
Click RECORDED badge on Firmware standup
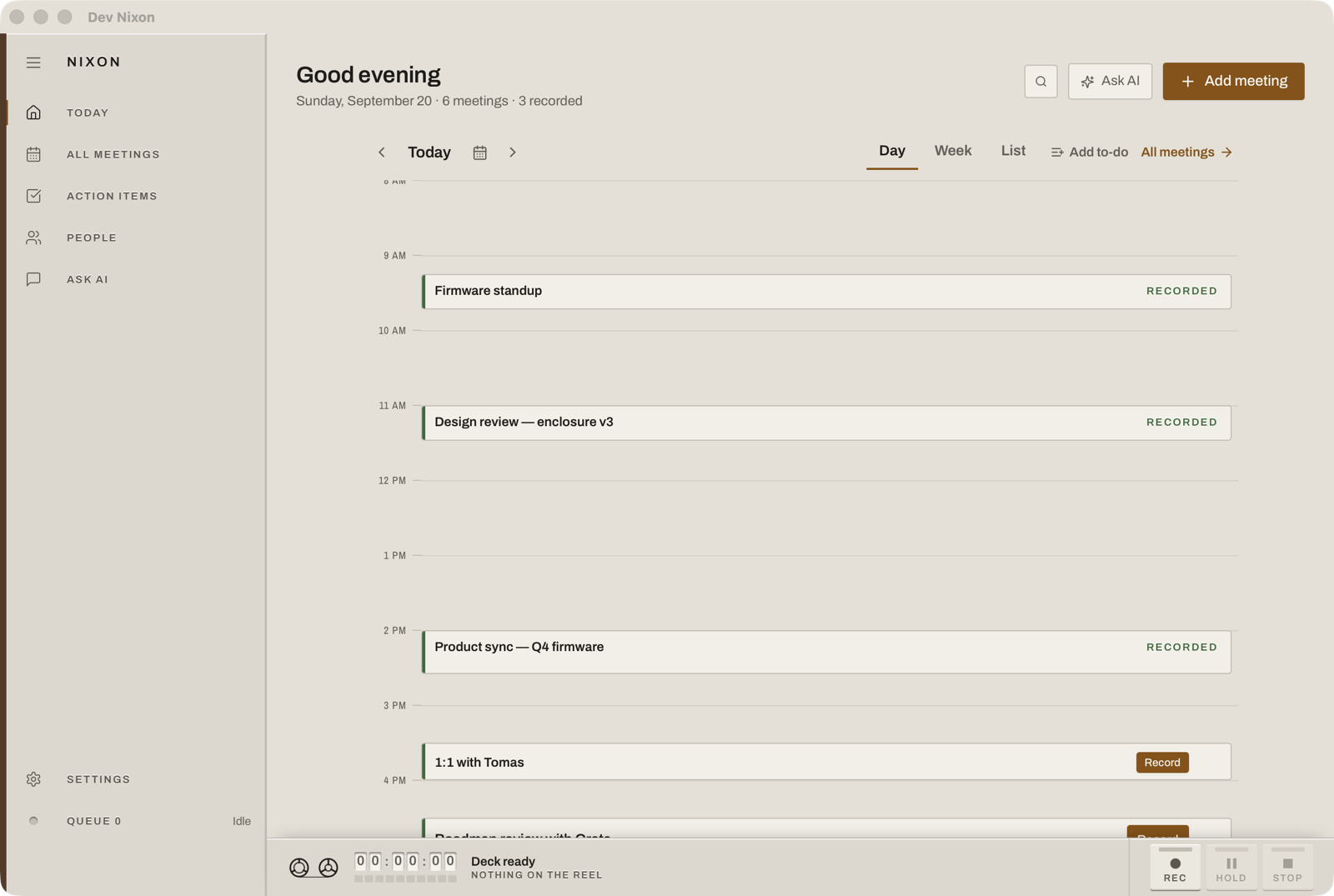click(1181, 291)
